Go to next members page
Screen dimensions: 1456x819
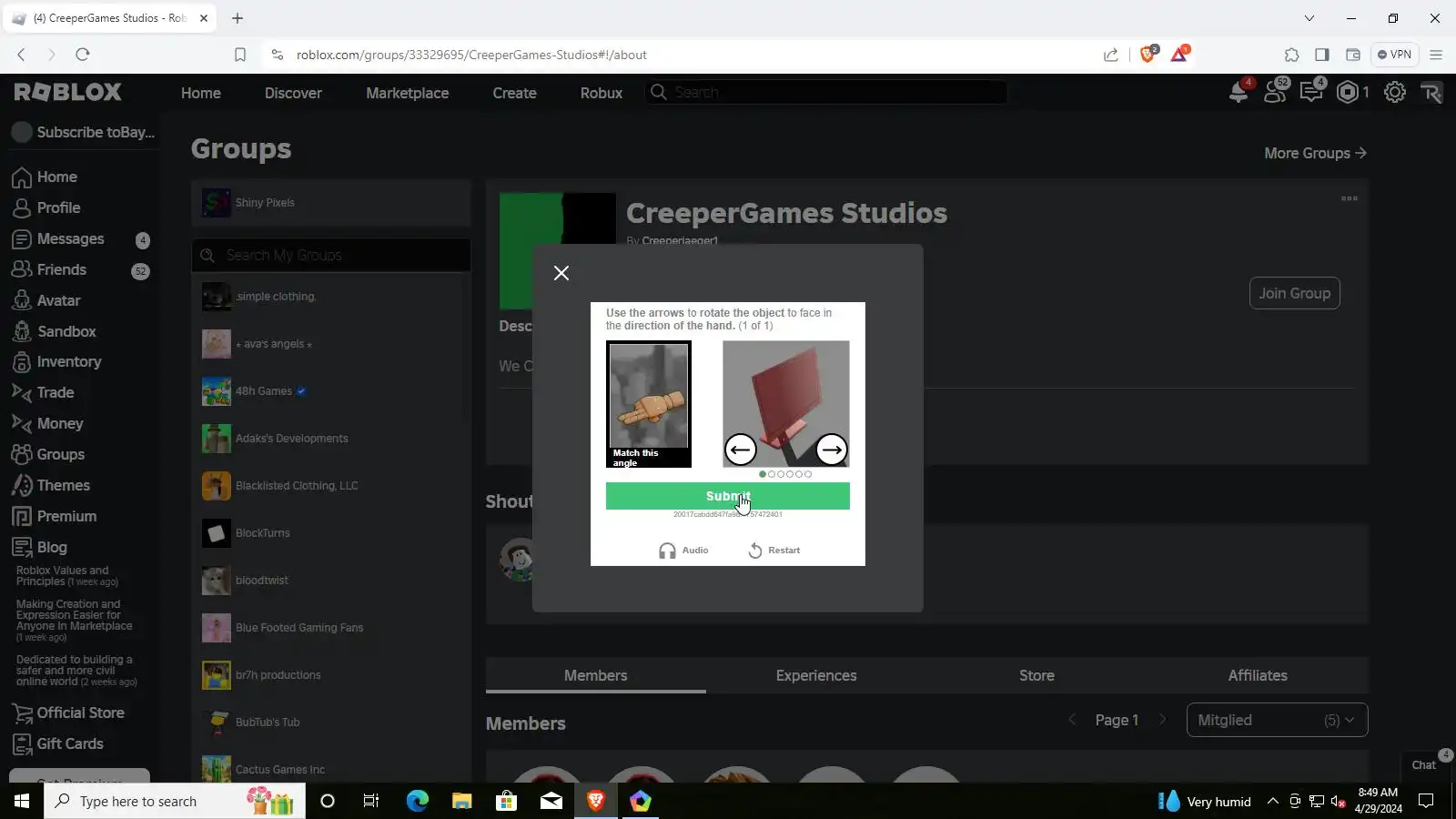[1162, 720]
